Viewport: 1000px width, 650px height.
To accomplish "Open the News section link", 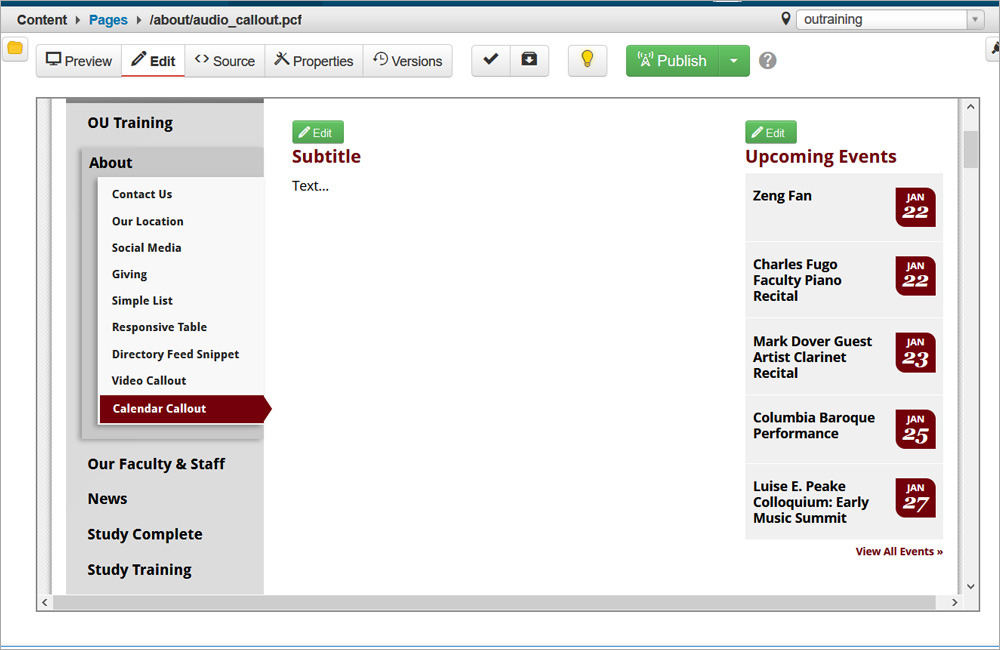I will (x=107, y=499).
